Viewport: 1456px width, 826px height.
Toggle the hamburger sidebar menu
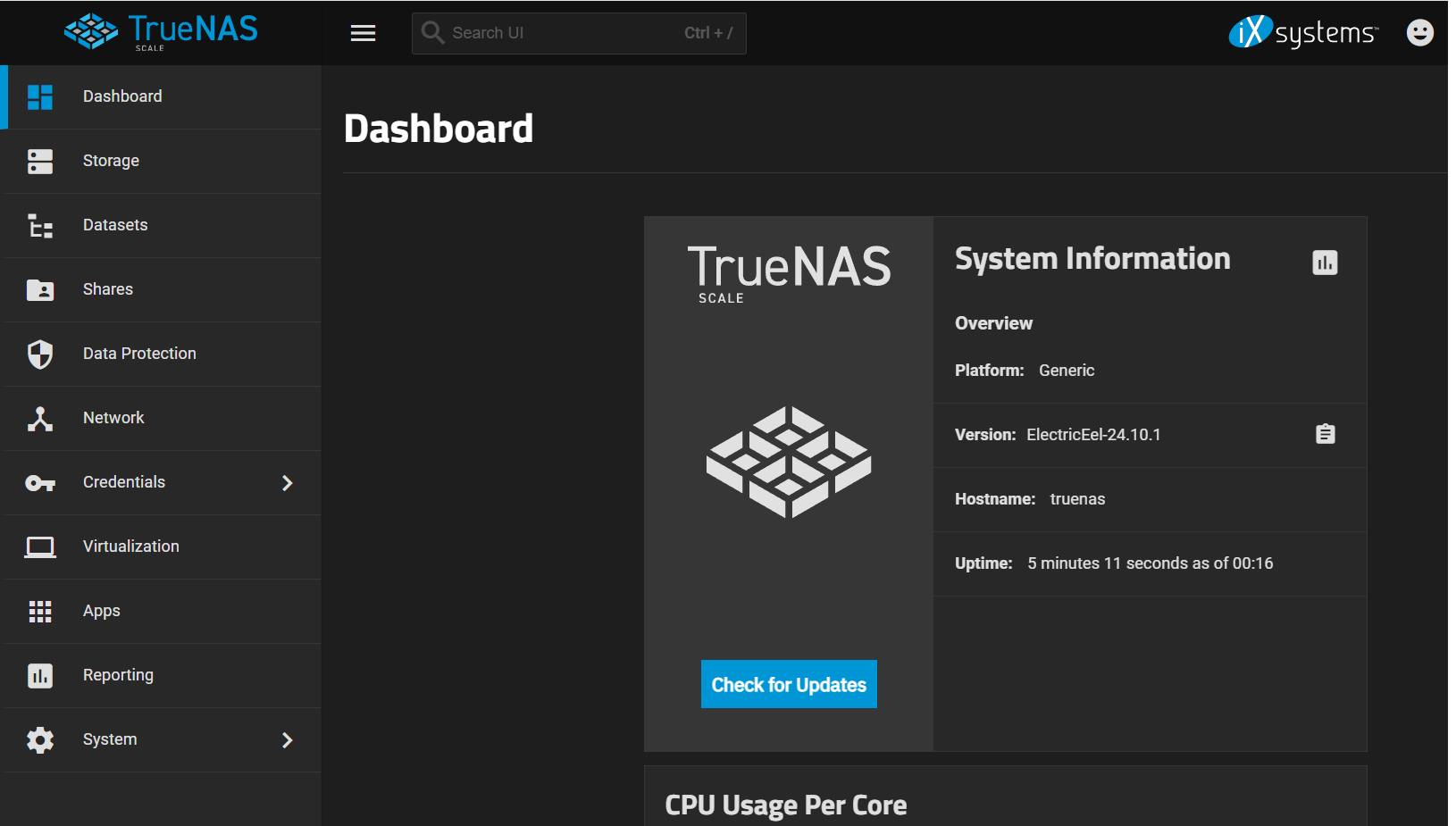coord(363,33)
